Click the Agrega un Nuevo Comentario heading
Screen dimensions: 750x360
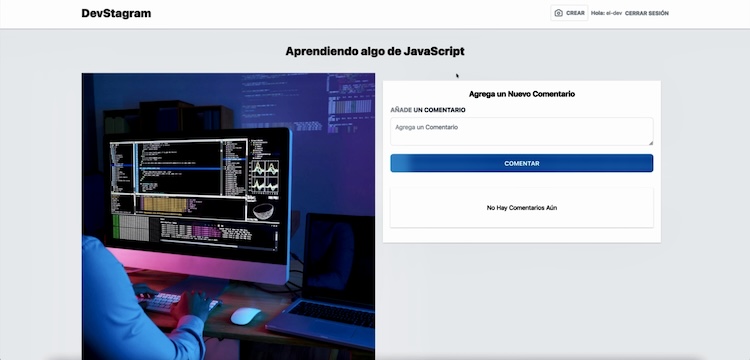point(522,94)
